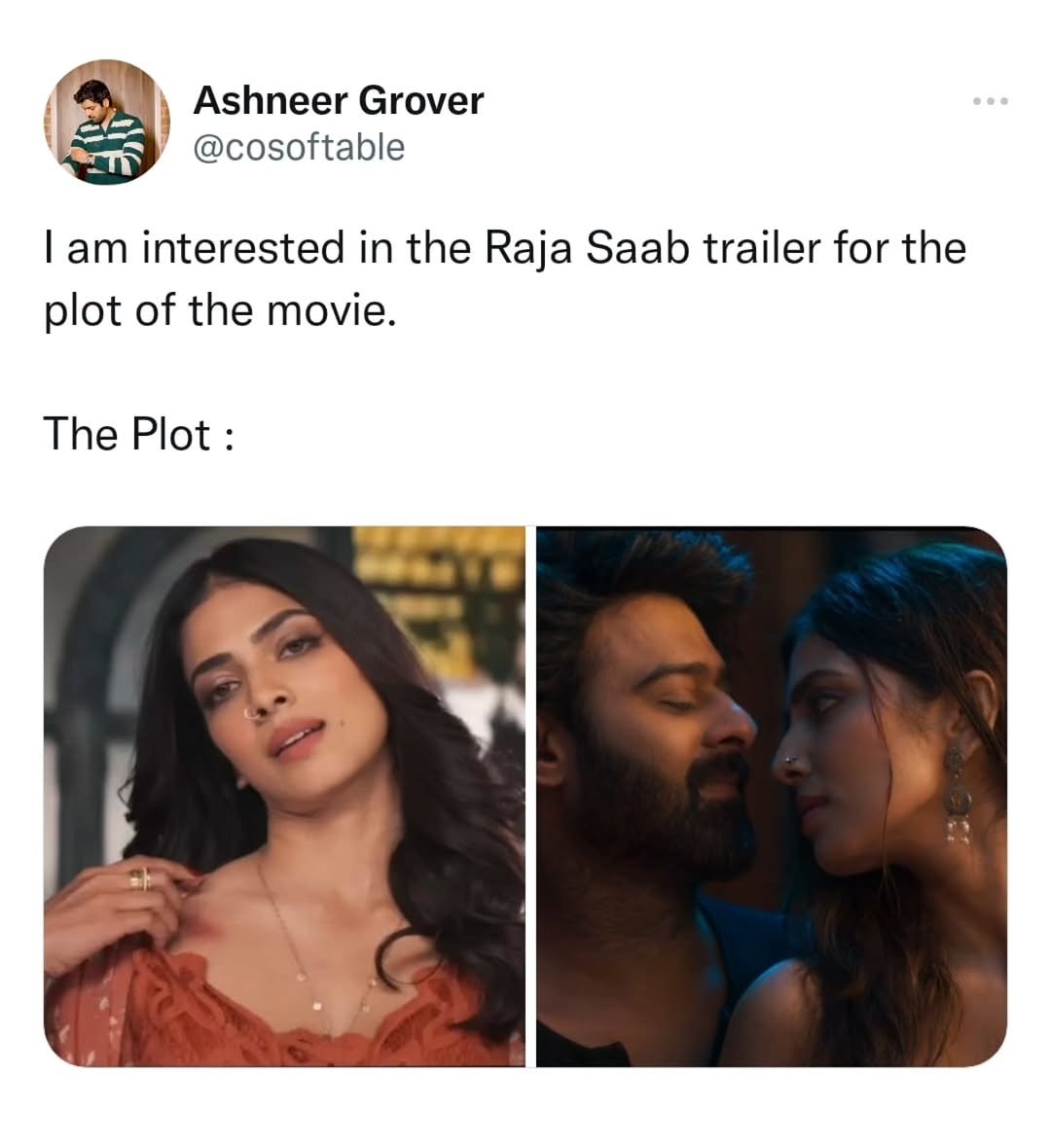1051x1148 pixels.
Task: Click the word "trailer" in the tweet
Action: (x=762, y=247)
